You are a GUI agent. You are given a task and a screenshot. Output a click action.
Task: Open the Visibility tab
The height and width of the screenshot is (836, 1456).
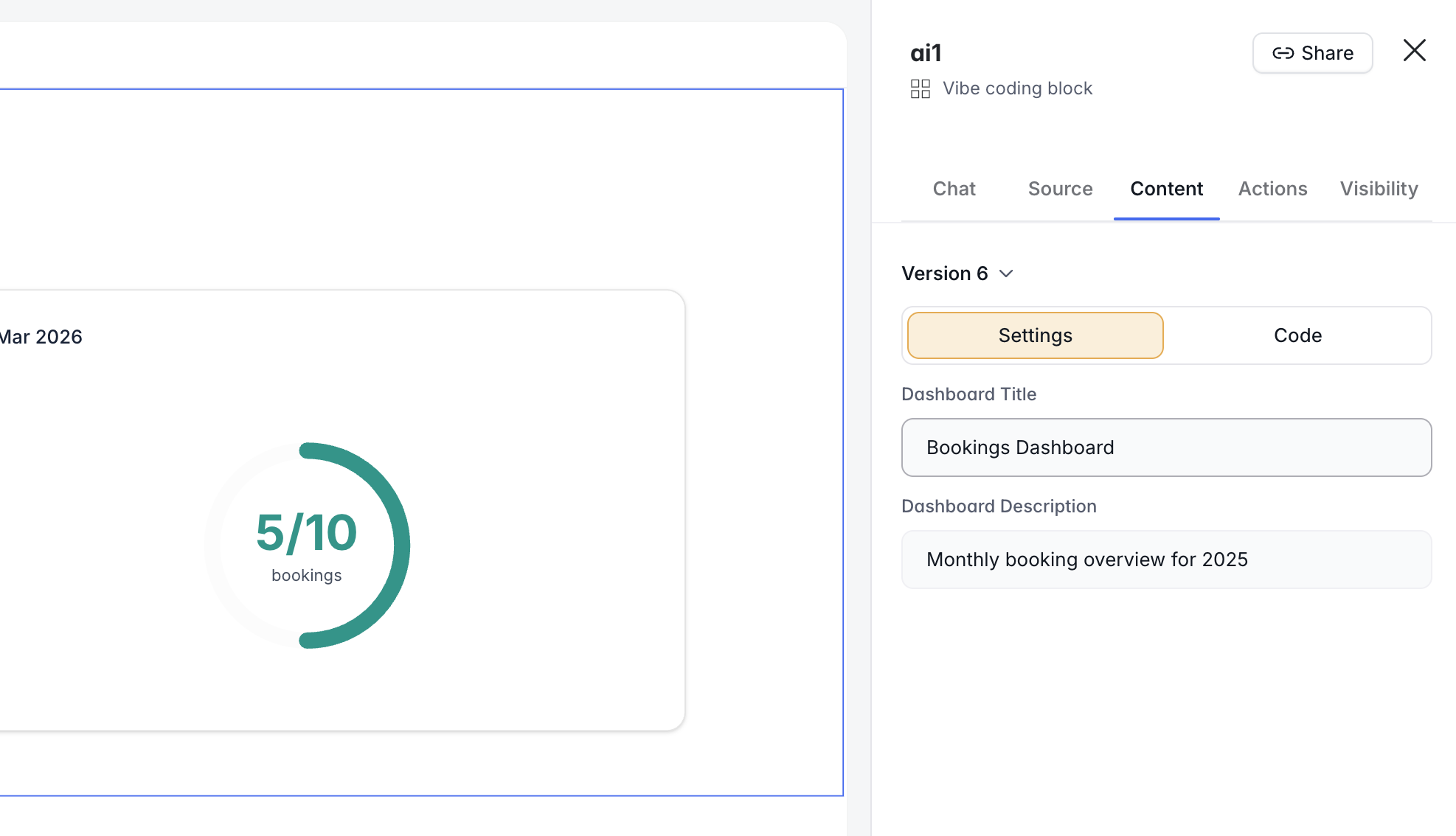pos(1379,189)
